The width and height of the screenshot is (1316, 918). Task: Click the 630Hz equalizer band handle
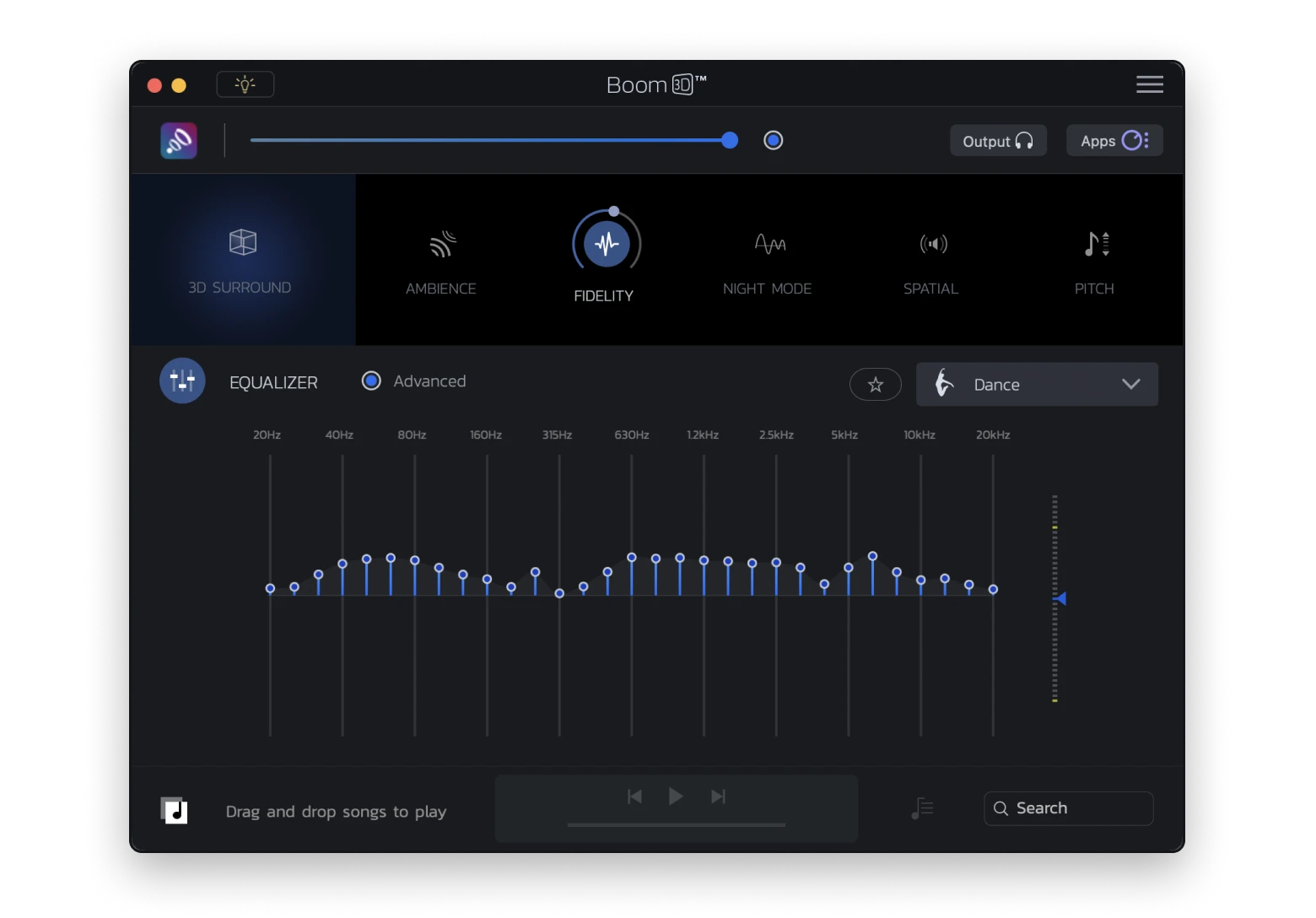[x=632, y=557]
